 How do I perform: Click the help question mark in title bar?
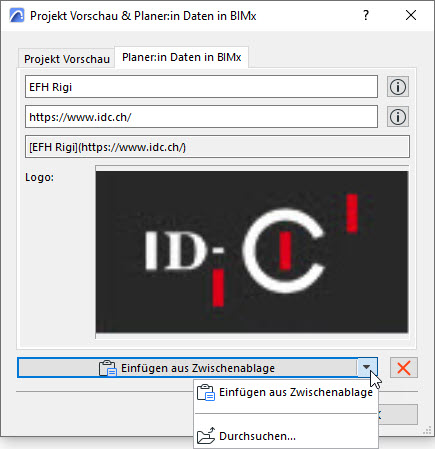366,15
